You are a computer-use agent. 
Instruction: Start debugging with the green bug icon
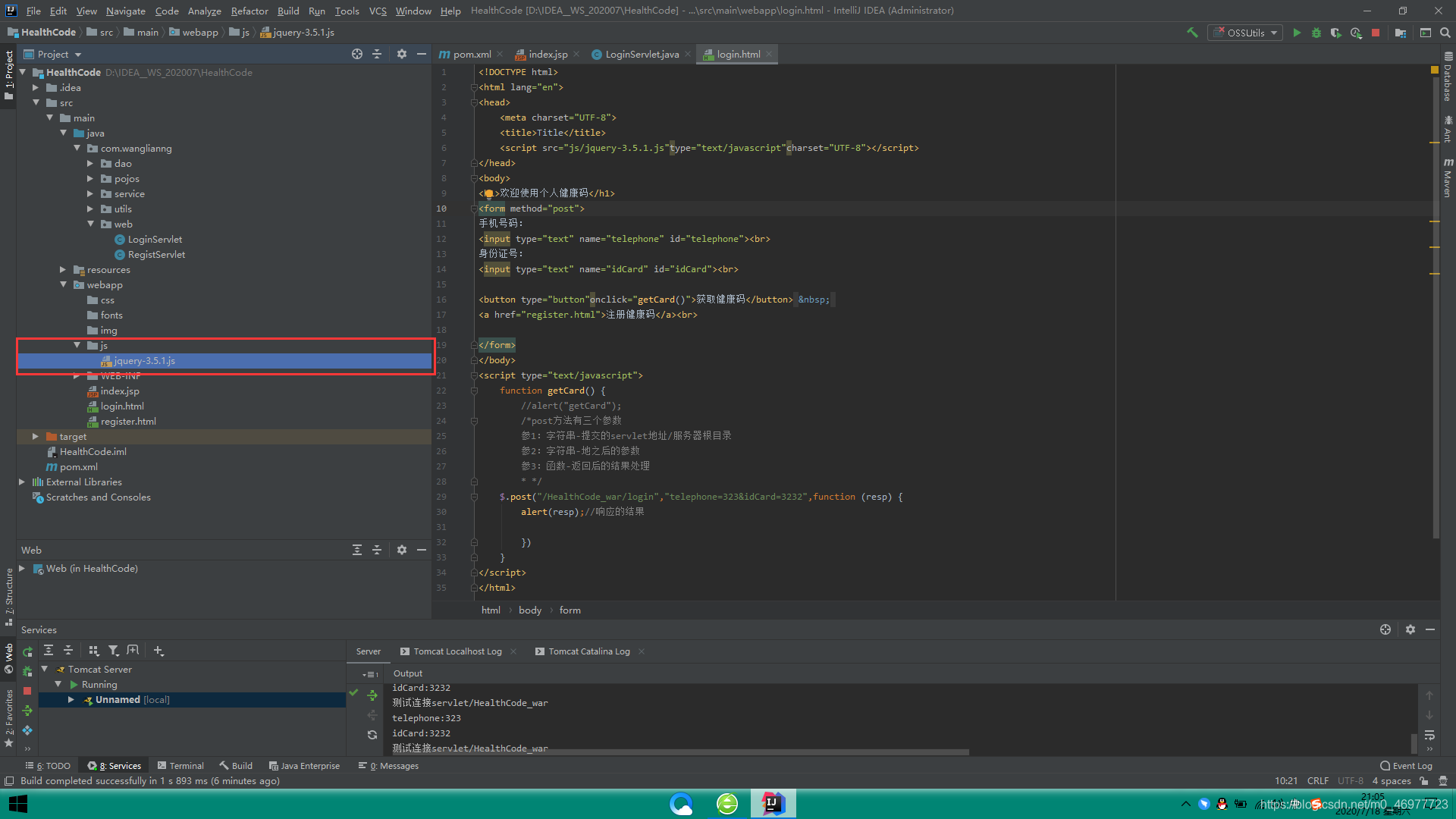[1316, 33]
